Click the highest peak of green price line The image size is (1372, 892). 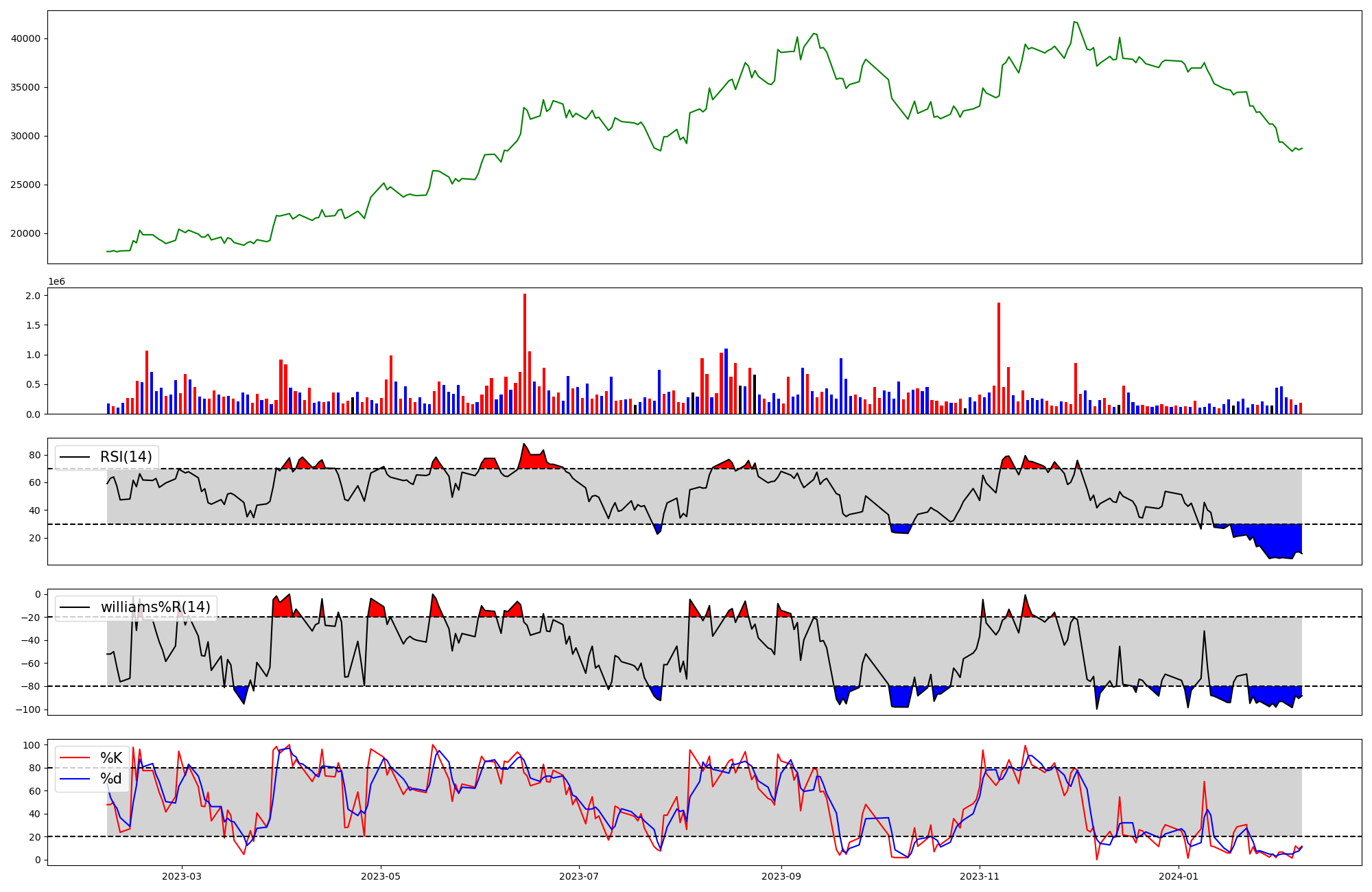1074,22
